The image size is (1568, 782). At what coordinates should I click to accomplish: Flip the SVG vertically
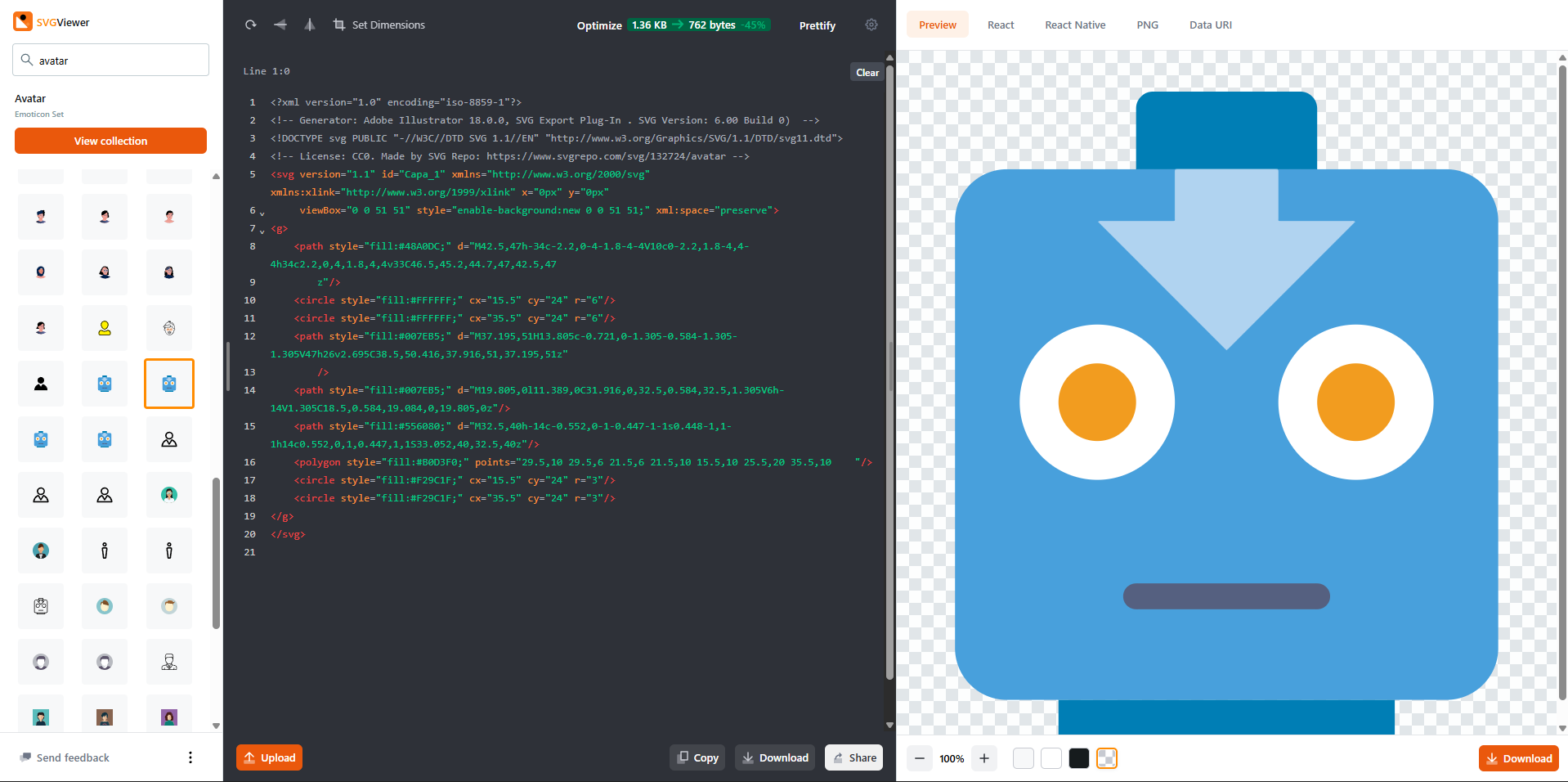310,25
